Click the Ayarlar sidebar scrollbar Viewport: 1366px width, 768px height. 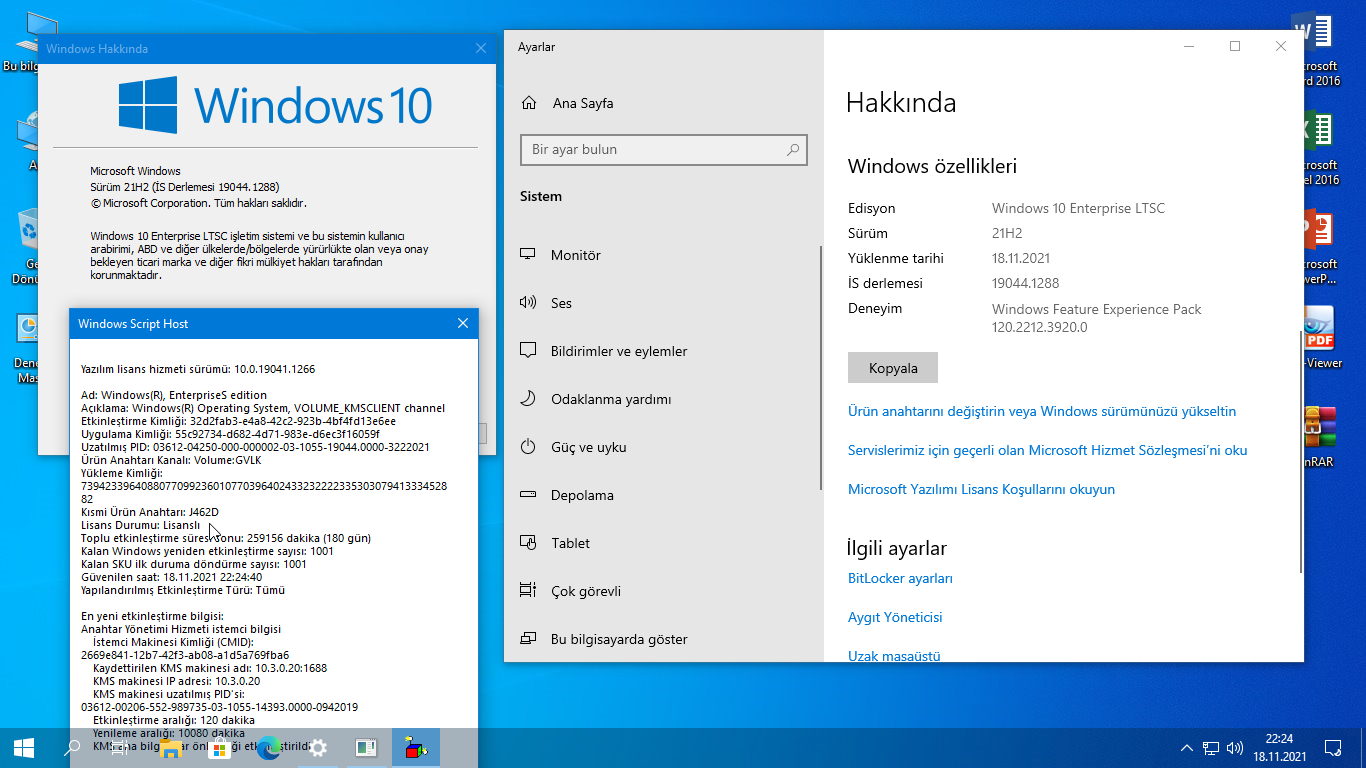(821, 370)
